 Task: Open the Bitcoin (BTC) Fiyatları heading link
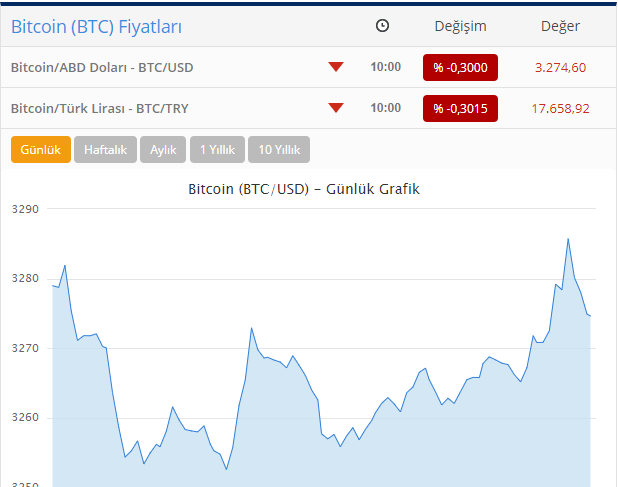[x=97, y=27]
